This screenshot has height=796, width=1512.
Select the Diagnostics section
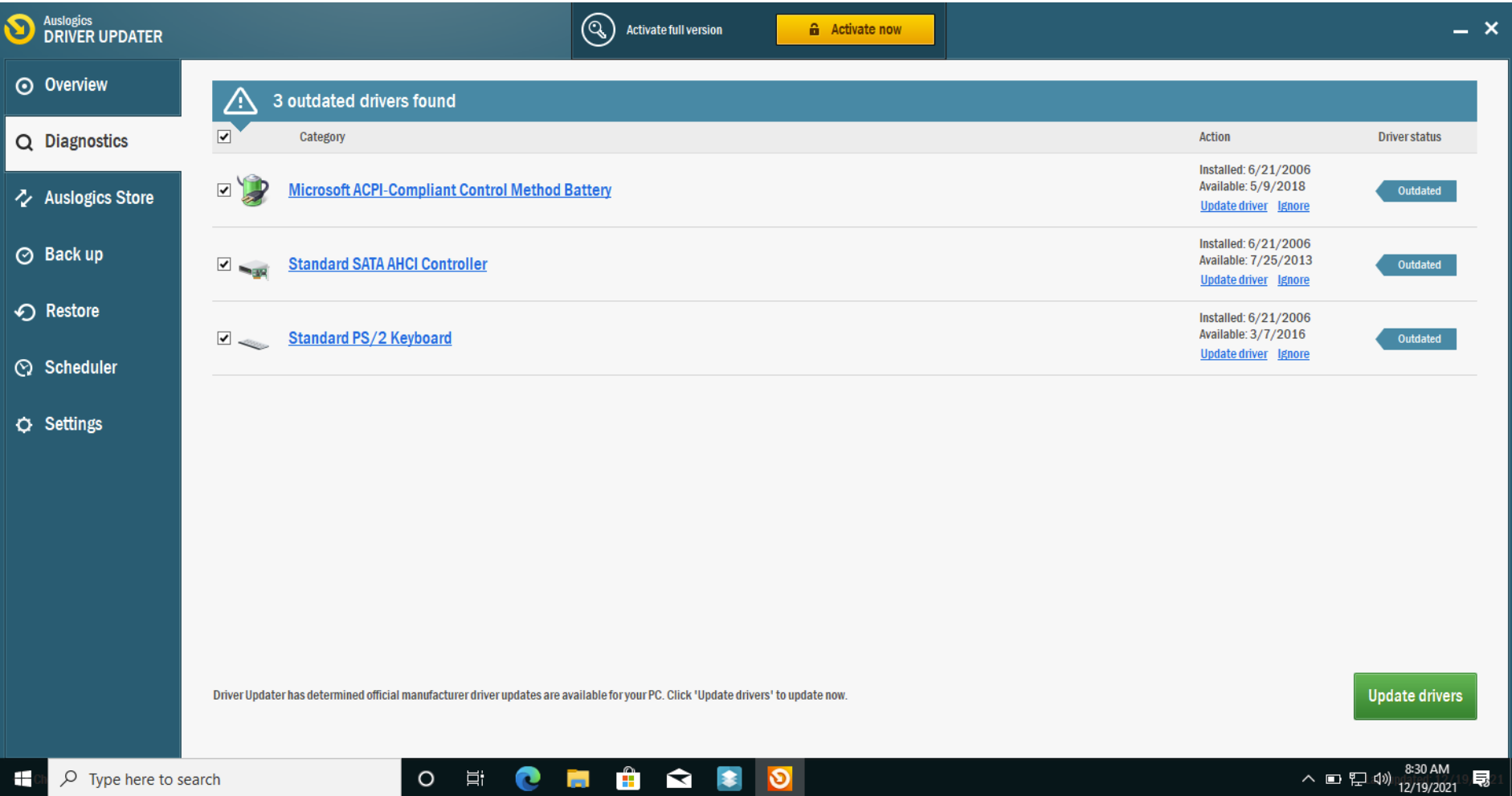93,142
